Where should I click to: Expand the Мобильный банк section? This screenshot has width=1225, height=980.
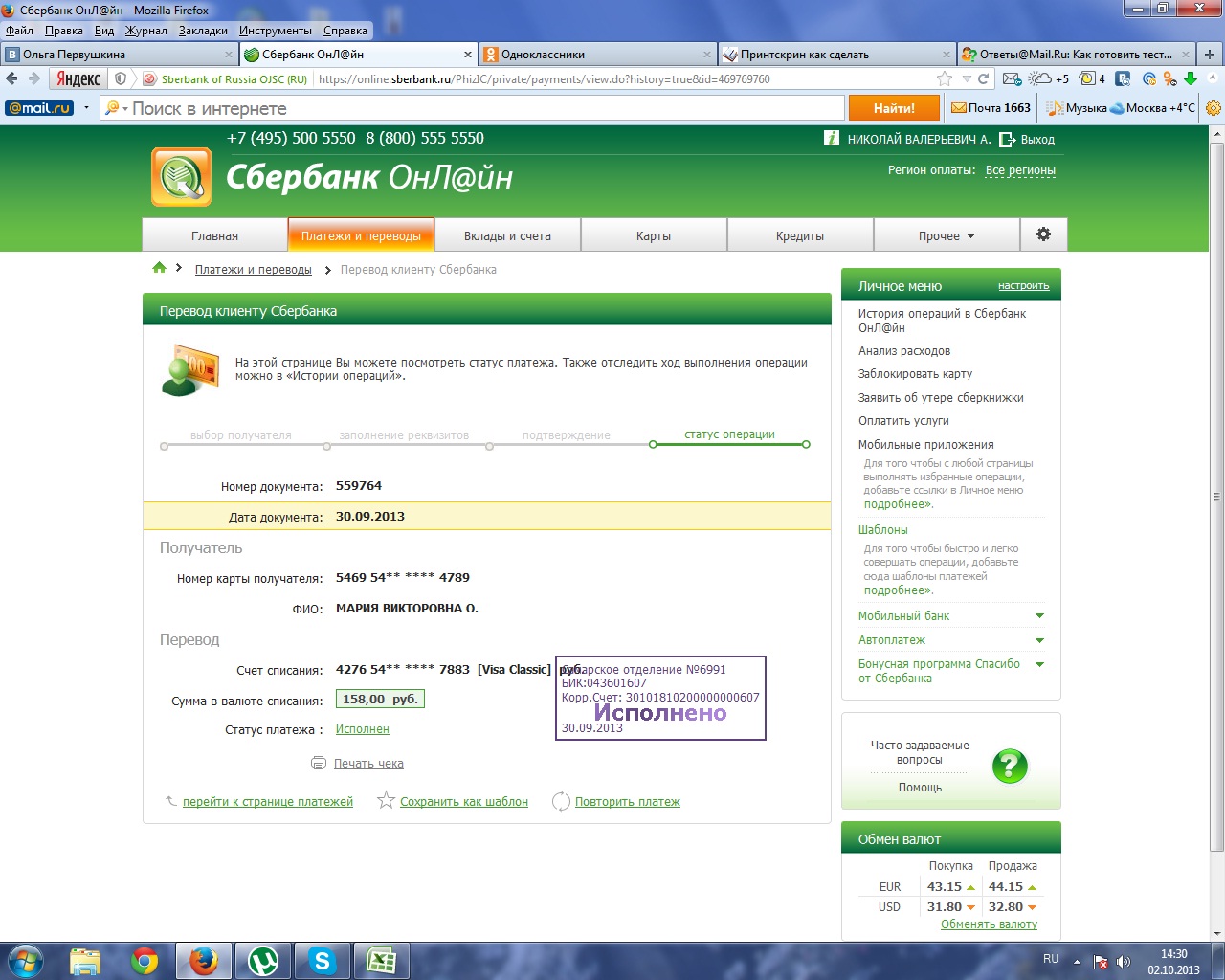[x=1039, y=616]
